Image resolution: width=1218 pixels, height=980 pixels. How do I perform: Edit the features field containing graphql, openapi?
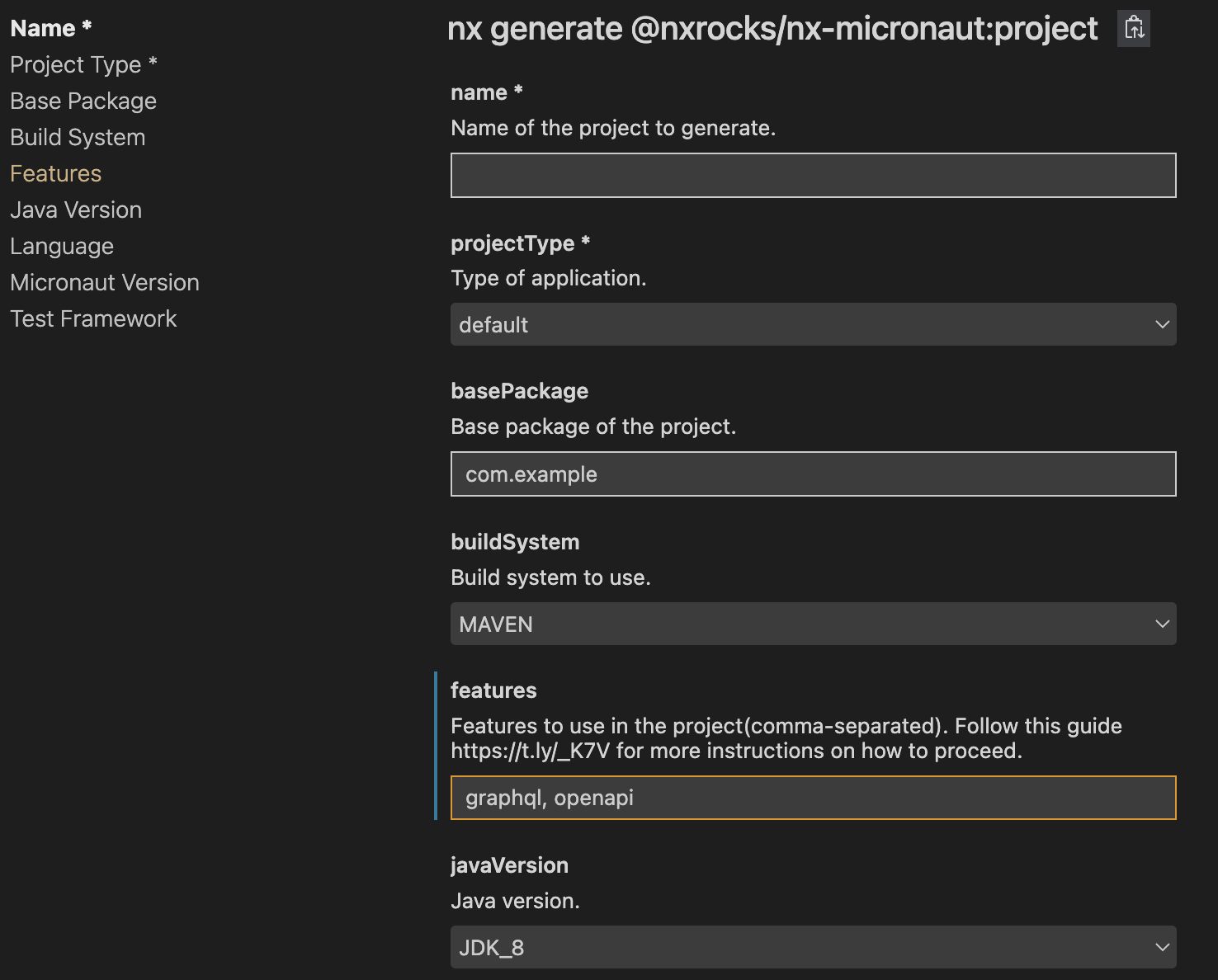[x=814, y=798]
